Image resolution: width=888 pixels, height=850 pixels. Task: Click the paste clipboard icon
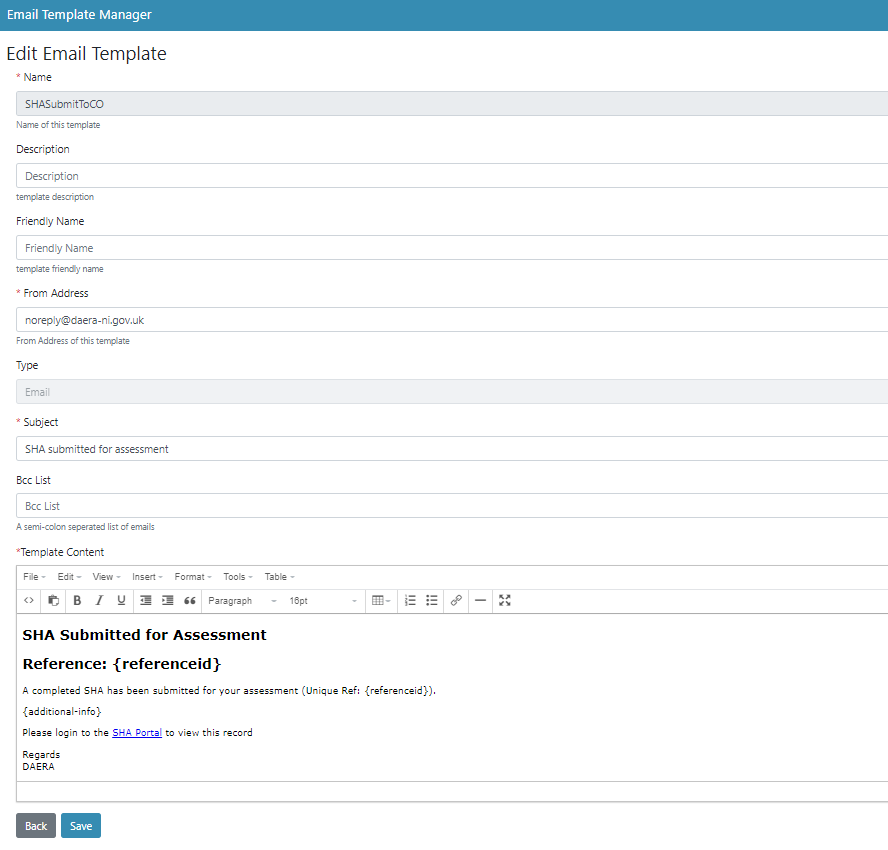(54, 601)
